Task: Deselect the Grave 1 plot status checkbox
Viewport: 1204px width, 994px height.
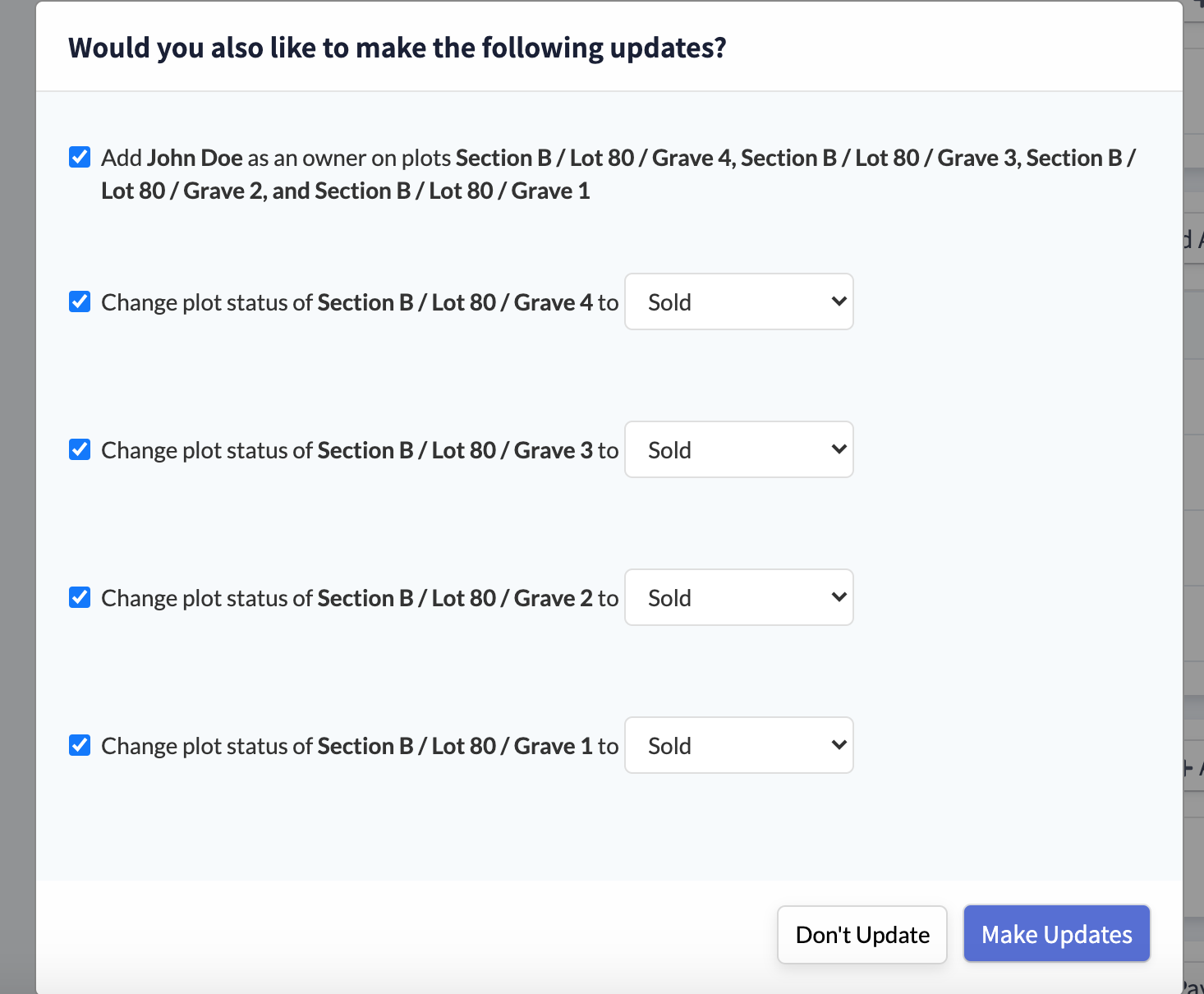Action: (79, 745)
